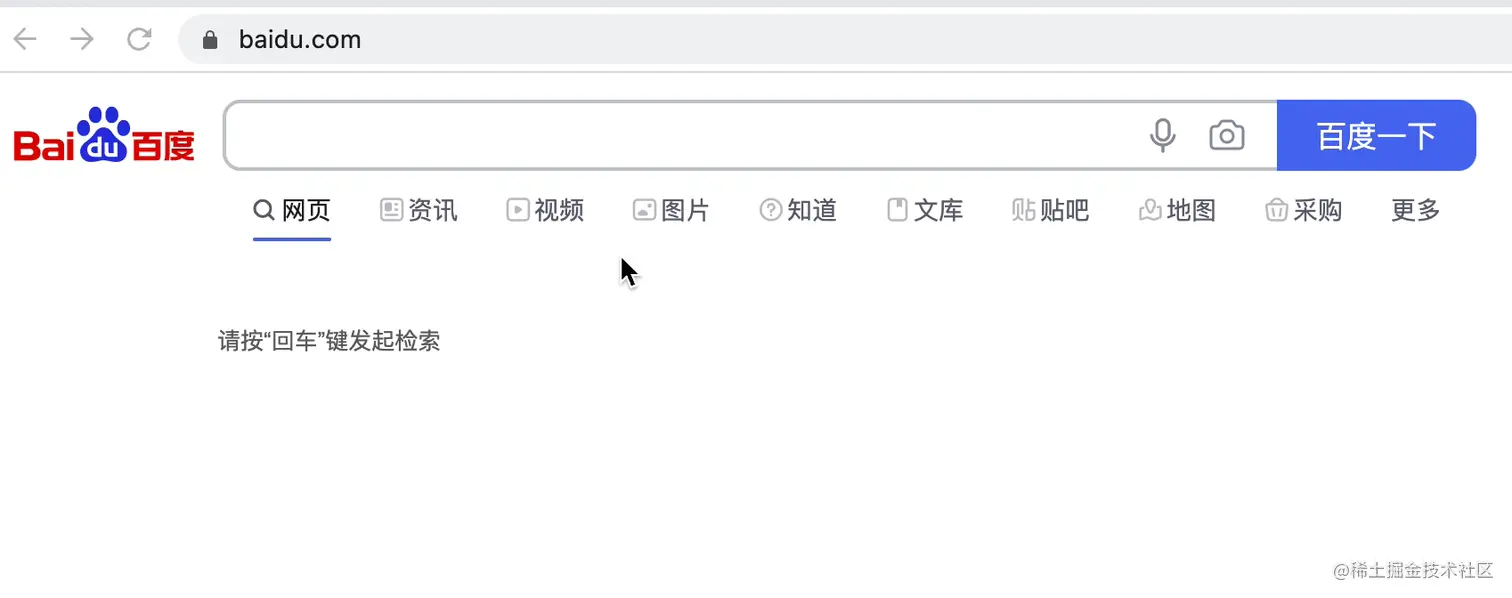The width and height of the screenshot is (1512, 598).
Task: Open the 贴吧 tab
Action: pos(1051,210)
